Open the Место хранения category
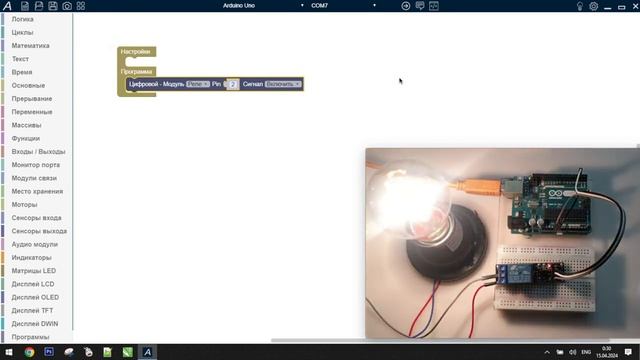640x360 pixels. 37,191
